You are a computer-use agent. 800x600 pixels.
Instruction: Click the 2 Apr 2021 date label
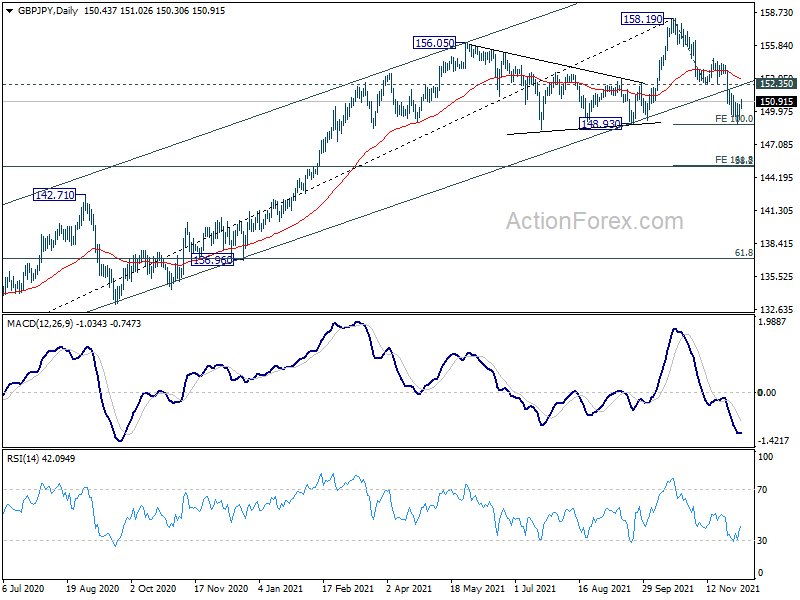tap(409, 589)
